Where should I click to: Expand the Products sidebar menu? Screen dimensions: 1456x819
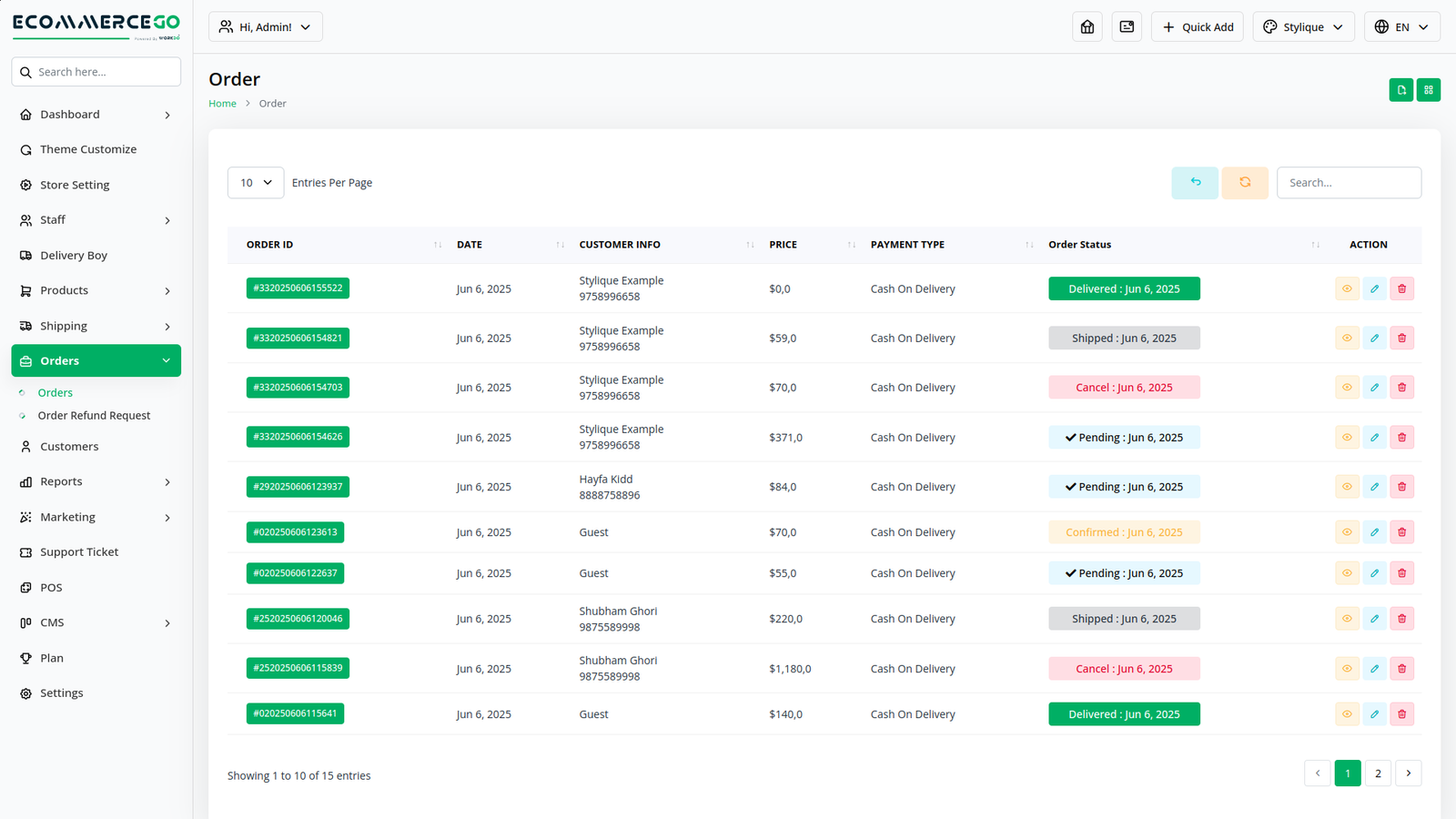coord(96,291)
